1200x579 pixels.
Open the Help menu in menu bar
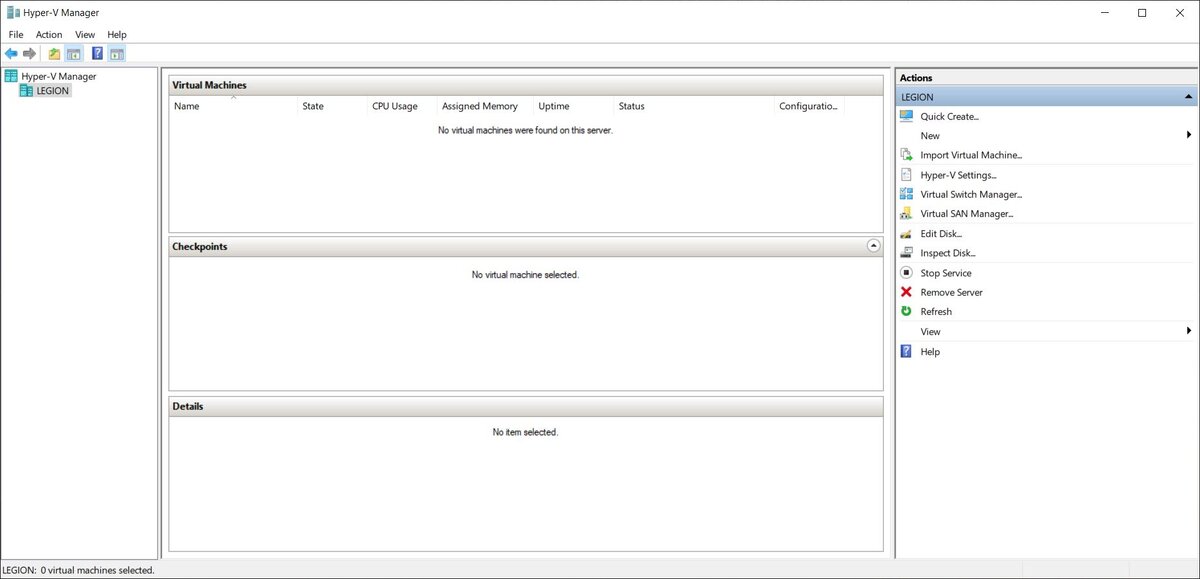[x=117, y=34]
